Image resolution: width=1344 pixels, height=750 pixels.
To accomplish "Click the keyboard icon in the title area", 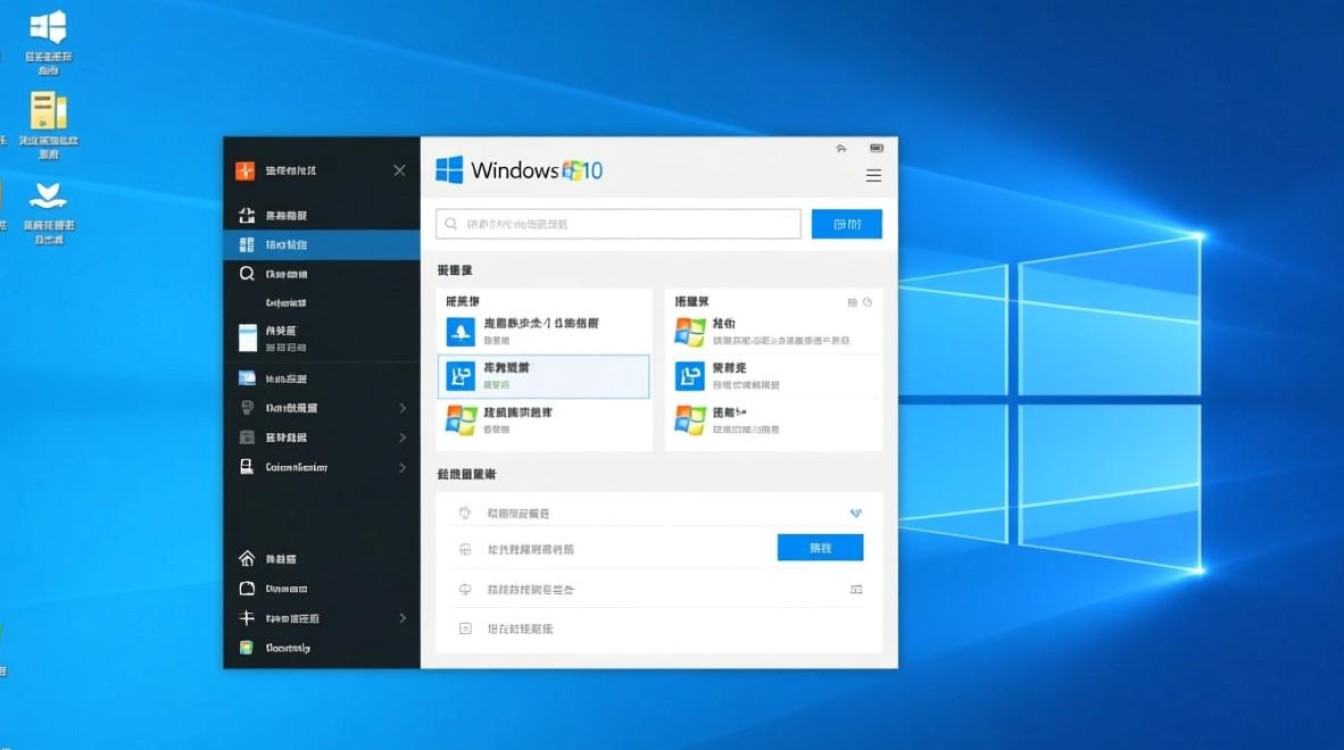I will click(x=877, y=147).
